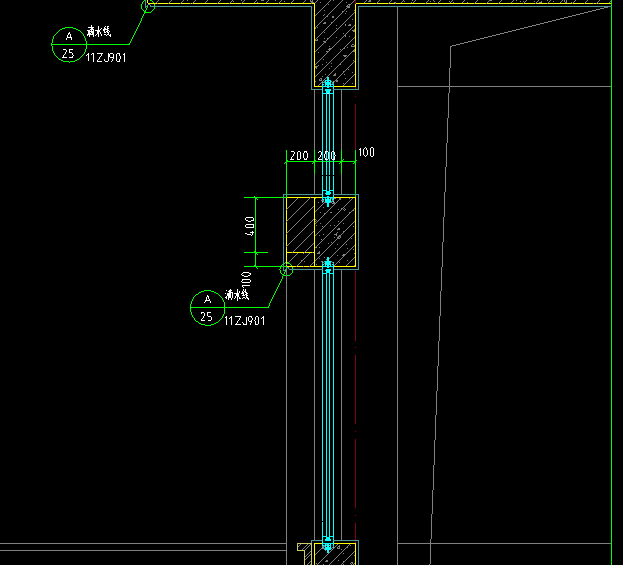
Task: Select green circle marker at middle block corner
Action: 286,268
